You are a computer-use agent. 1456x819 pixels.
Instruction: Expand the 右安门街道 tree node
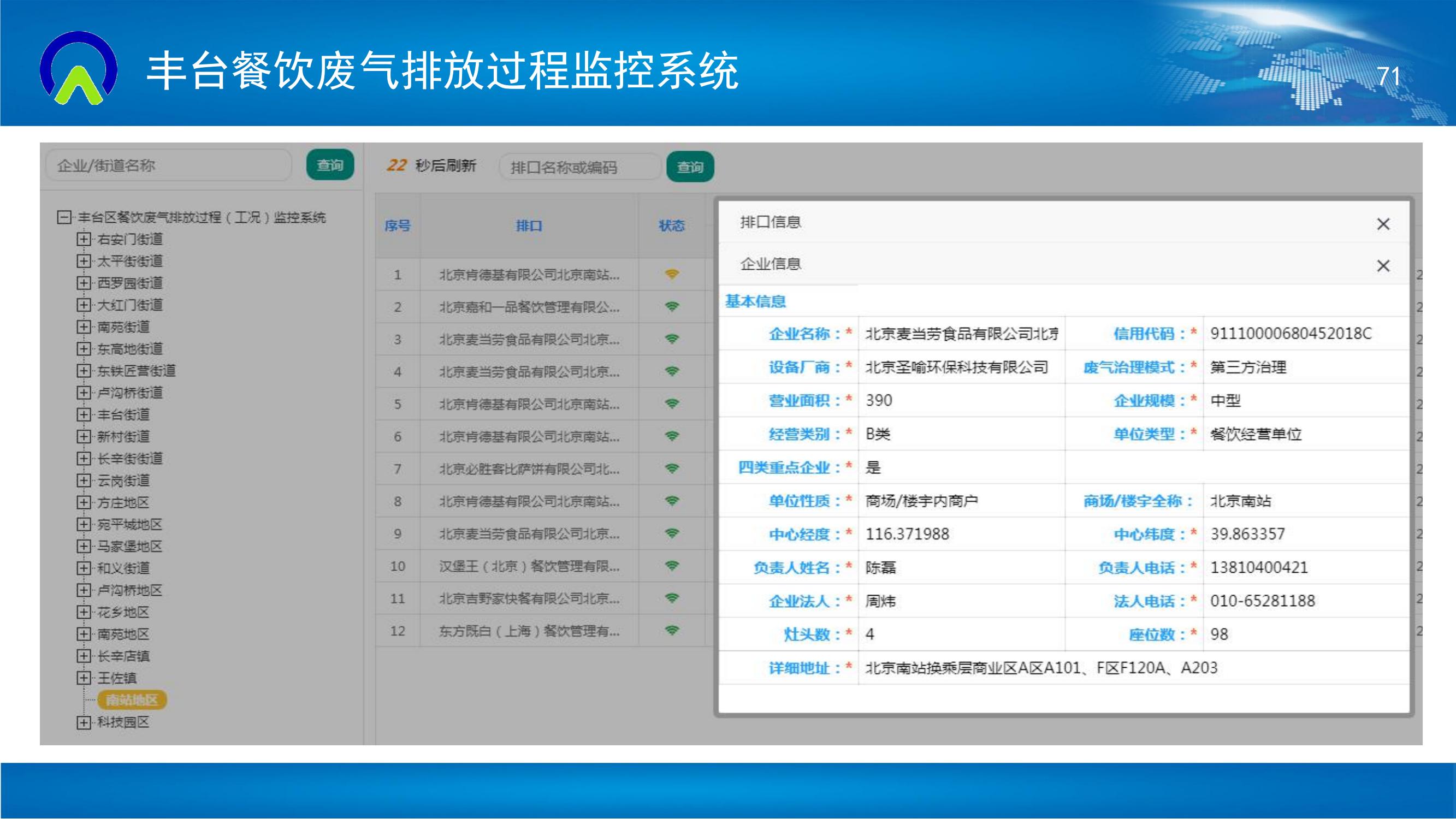(84, 239)
